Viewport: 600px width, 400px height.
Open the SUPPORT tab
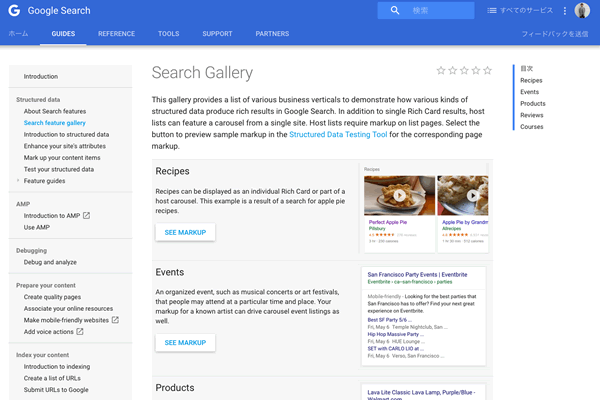pos(217,34)
